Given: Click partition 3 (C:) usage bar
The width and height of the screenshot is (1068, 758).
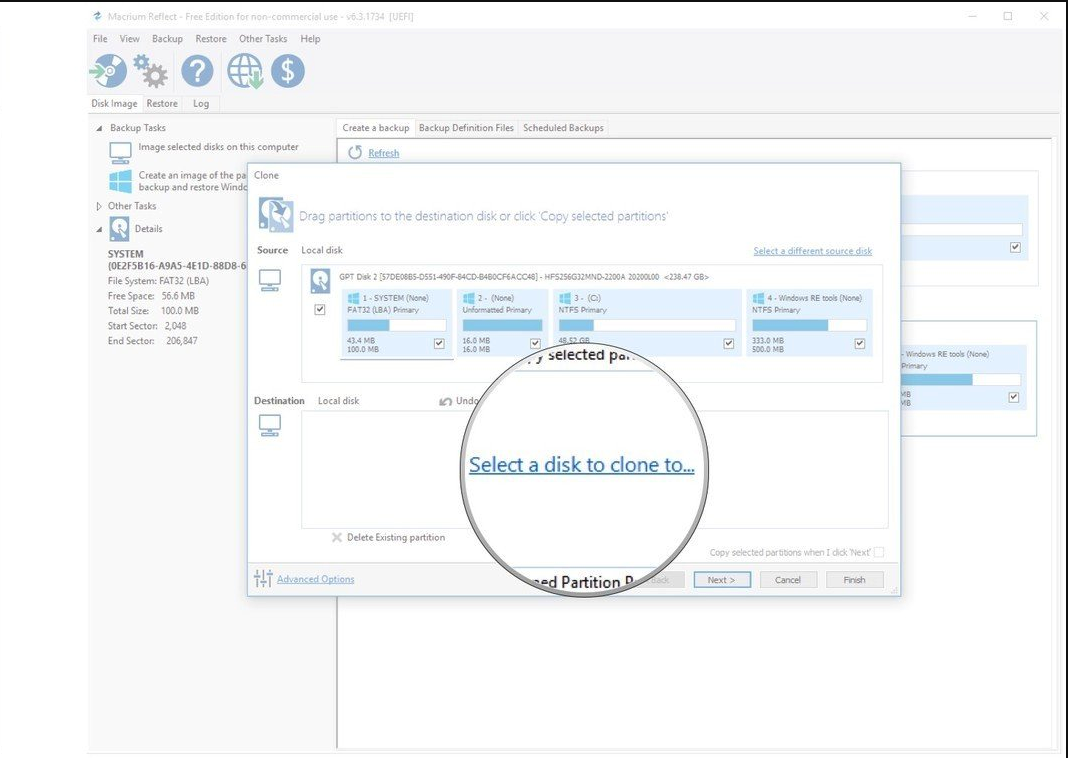Looking at the screenshot, I should coord(647,326).
